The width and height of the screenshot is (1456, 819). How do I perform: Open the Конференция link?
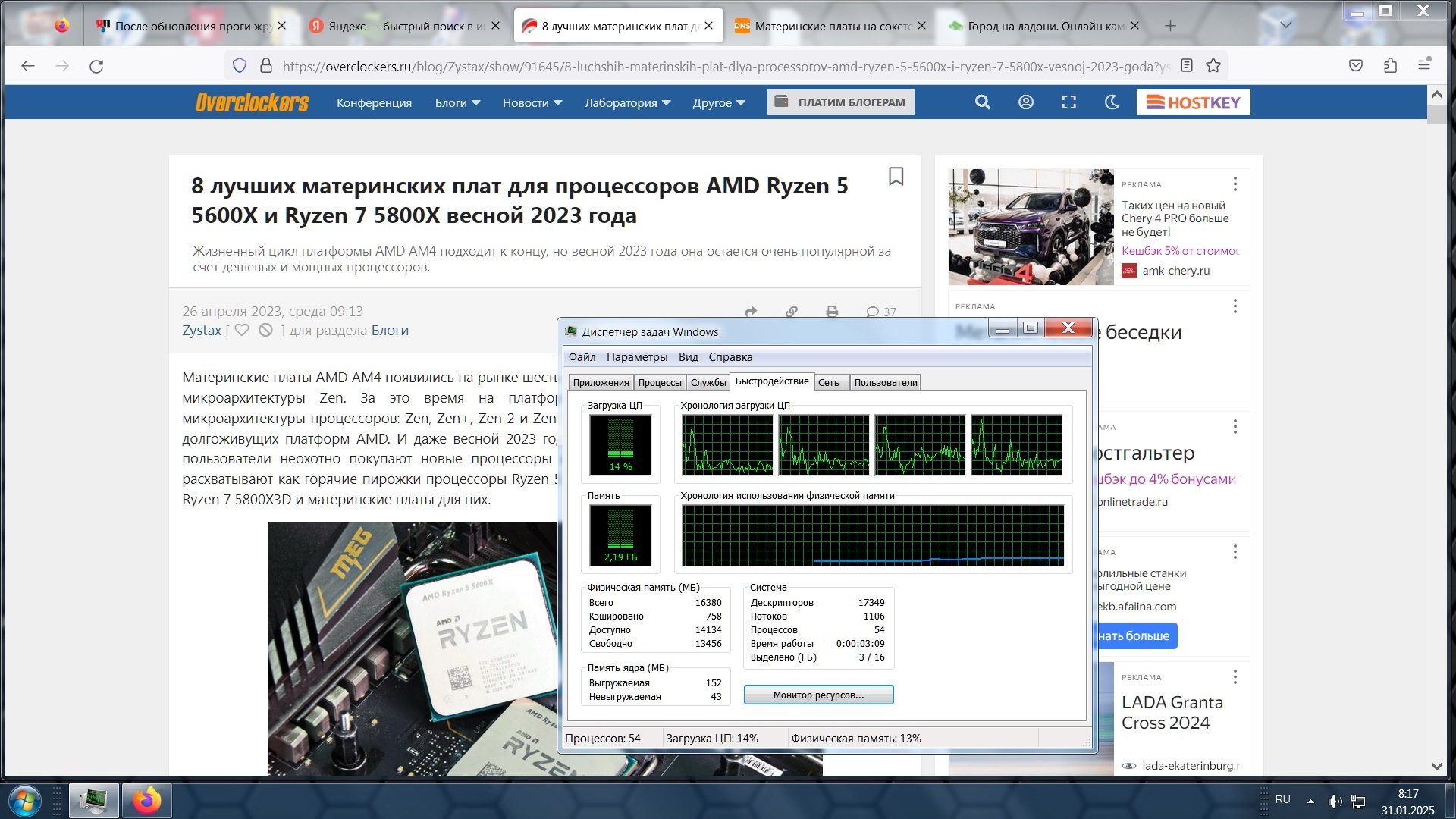tap(374, 102)
